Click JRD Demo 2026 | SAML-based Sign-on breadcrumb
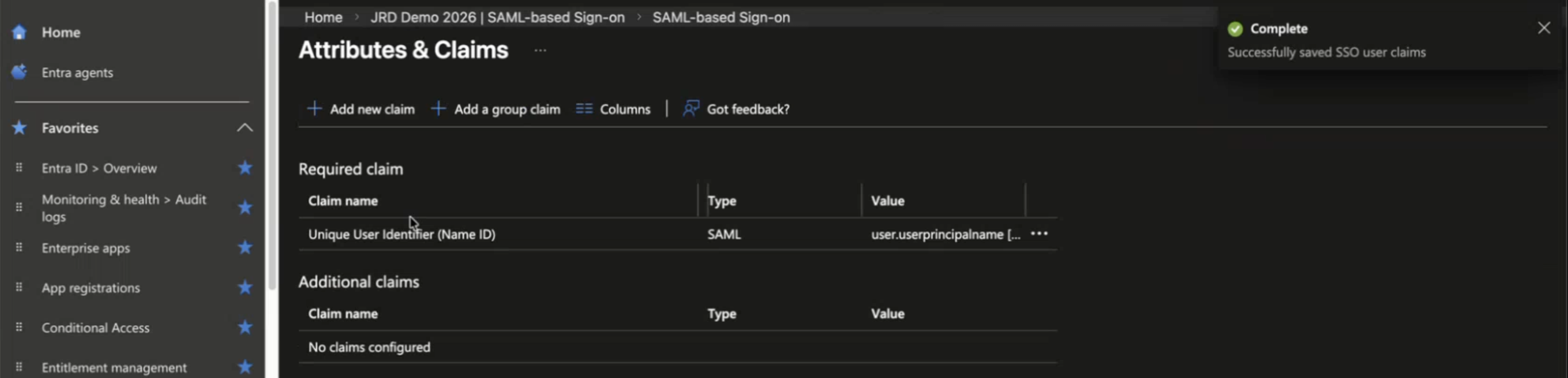 click(497, 17)
